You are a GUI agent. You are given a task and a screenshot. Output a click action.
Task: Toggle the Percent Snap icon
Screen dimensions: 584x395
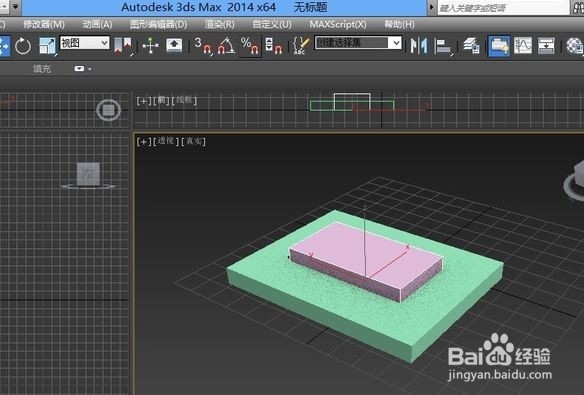click(250, 46)
